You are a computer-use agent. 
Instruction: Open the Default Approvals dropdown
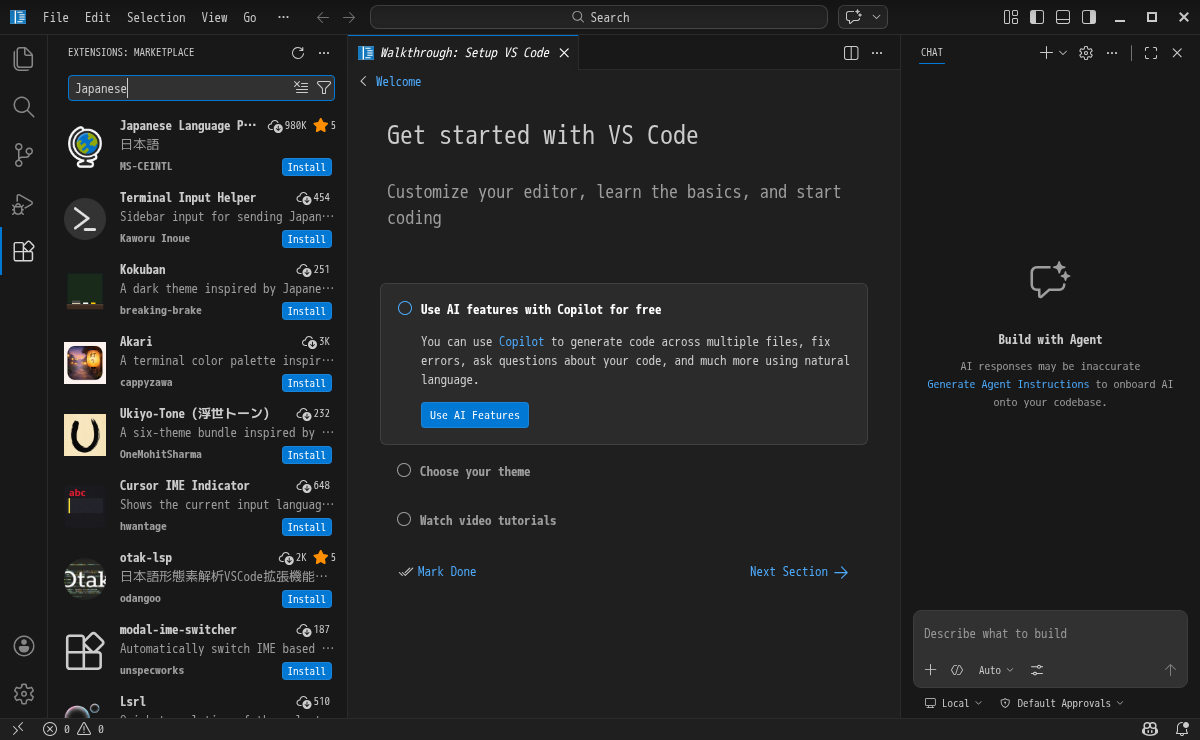pos(1061,703)
